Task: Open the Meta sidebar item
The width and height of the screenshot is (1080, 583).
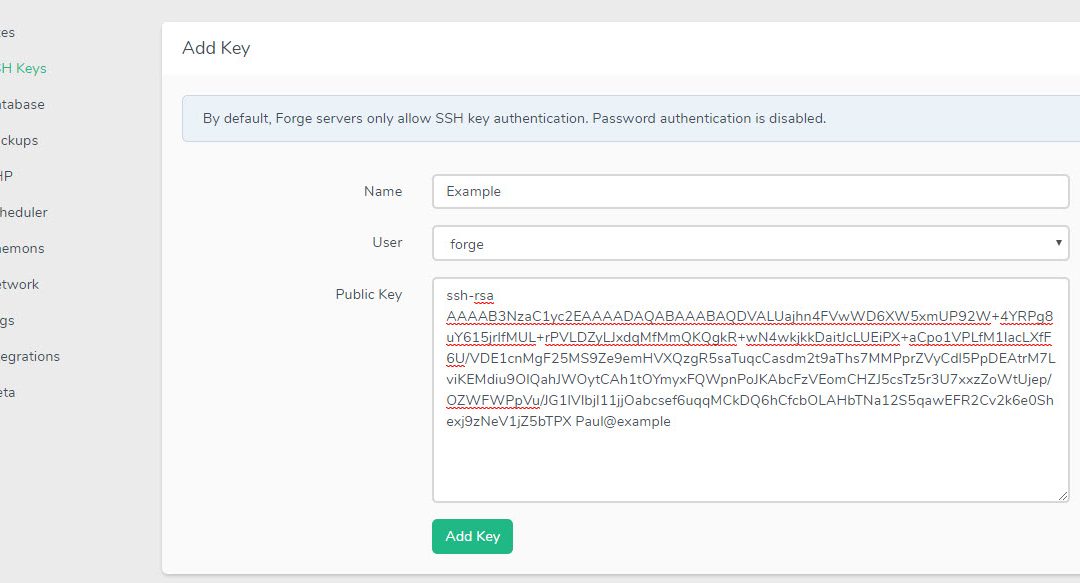Action: [8, 392]
